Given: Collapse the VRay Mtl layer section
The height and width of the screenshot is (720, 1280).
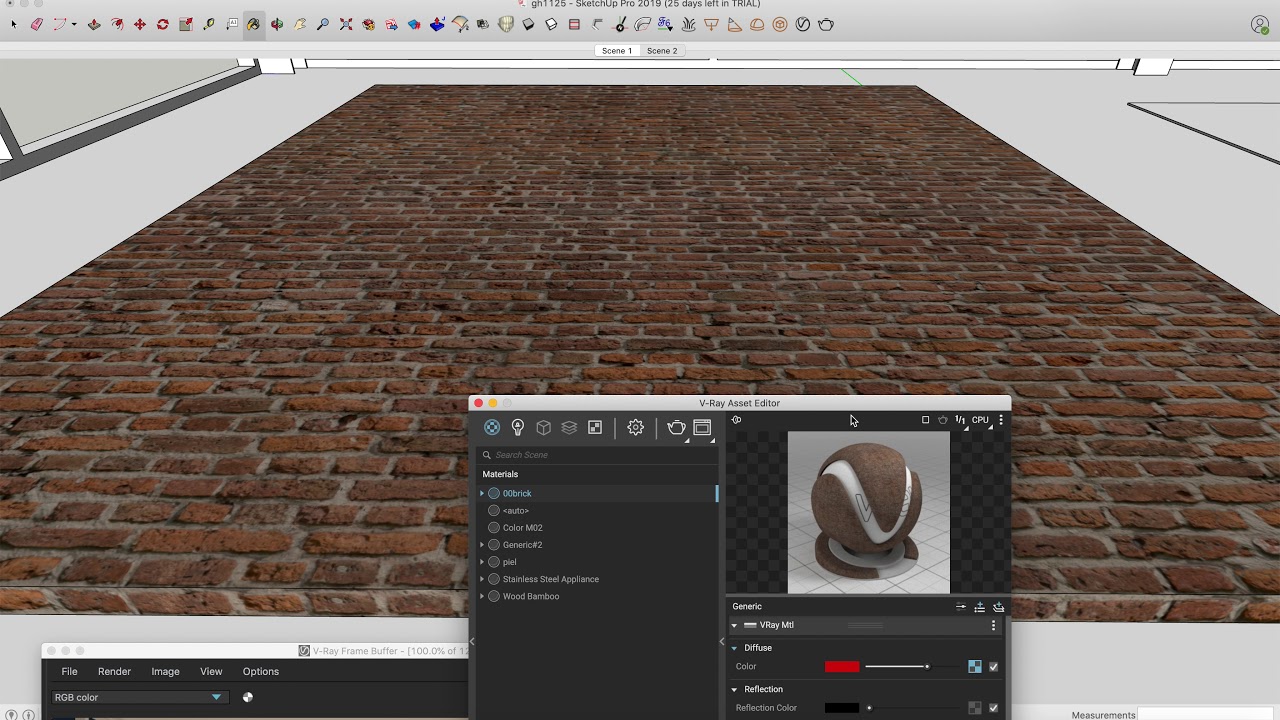Looking at the screenshot, I should tap(734, 626).
